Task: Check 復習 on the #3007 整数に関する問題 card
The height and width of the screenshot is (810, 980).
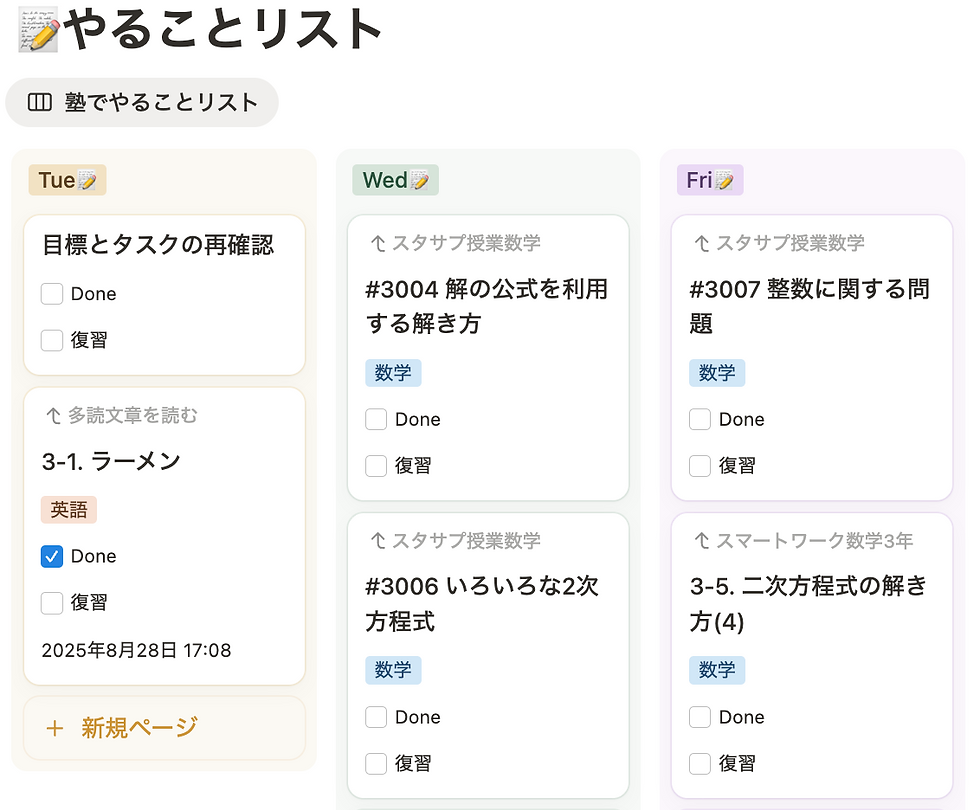Action: coord(700,465)
